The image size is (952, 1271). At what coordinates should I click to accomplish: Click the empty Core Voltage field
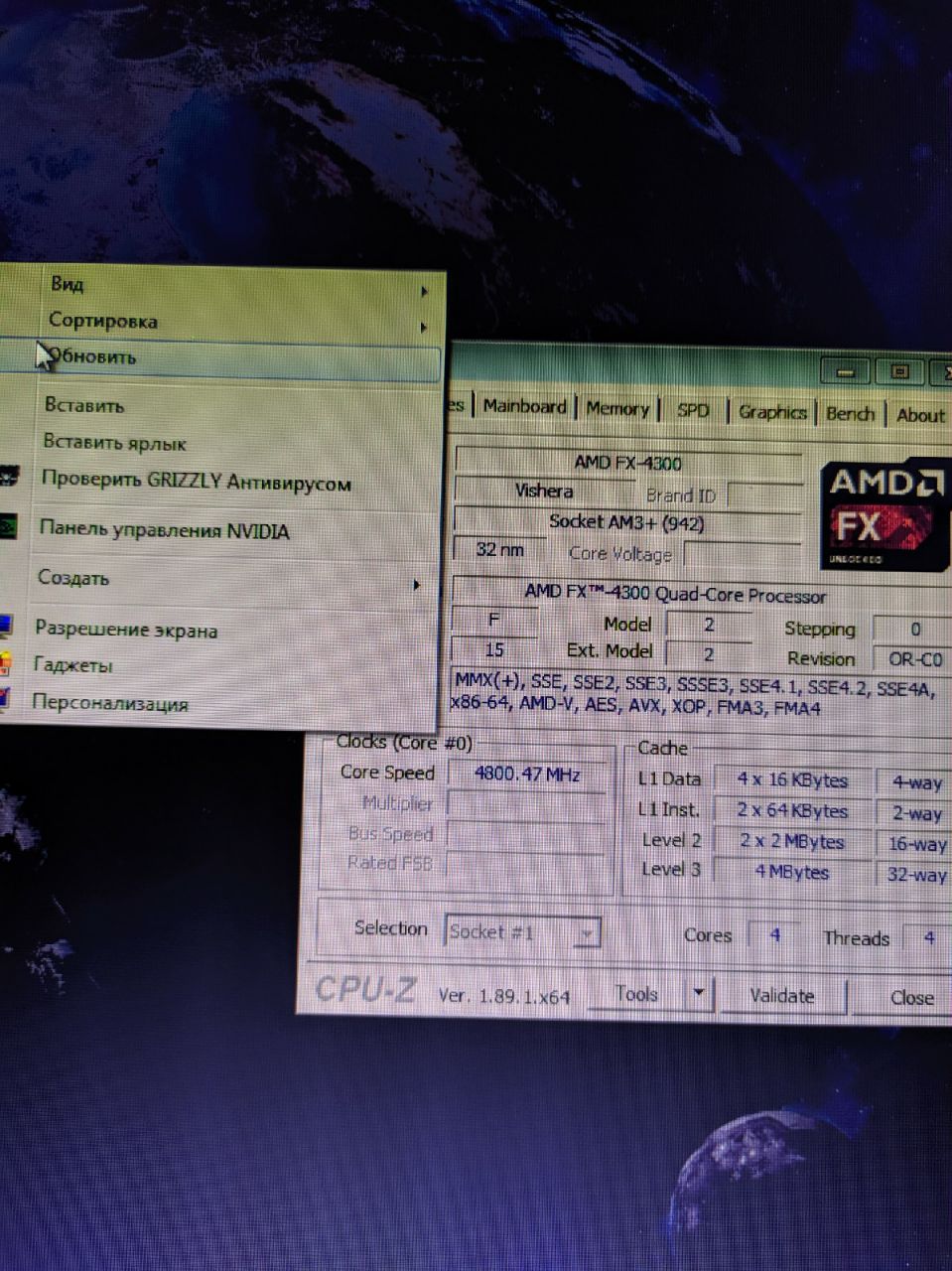[x=743, y=556]
